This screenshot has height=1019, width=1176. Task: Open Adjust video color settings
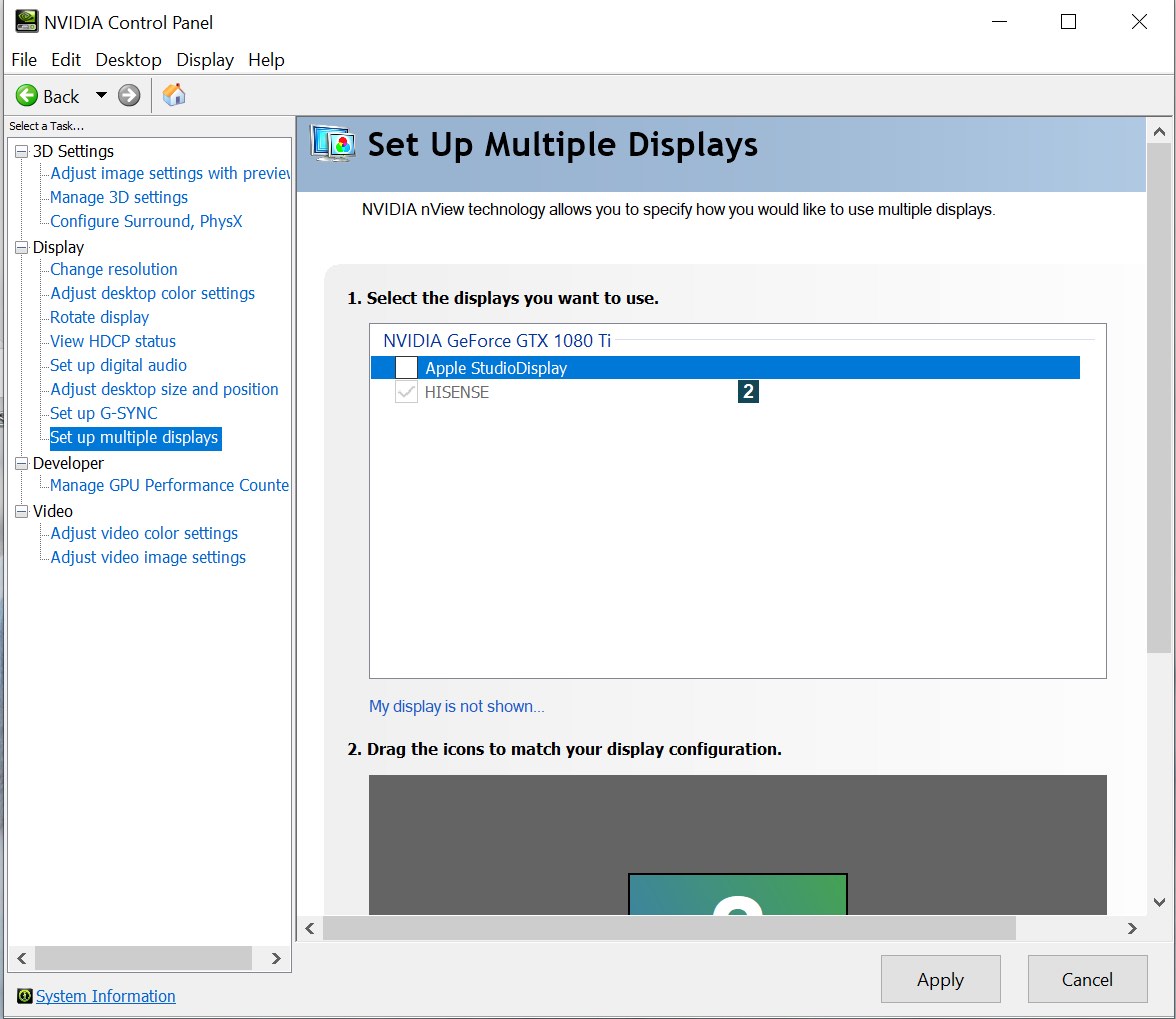click(x=144, y=533)
